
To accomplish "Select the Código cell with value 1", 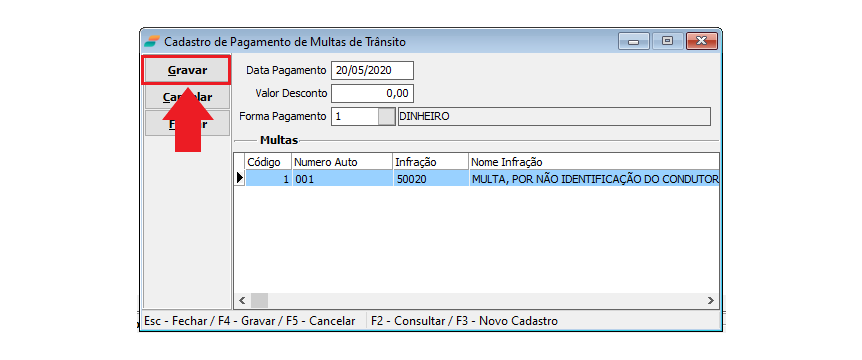I will [x=268, y=178].
